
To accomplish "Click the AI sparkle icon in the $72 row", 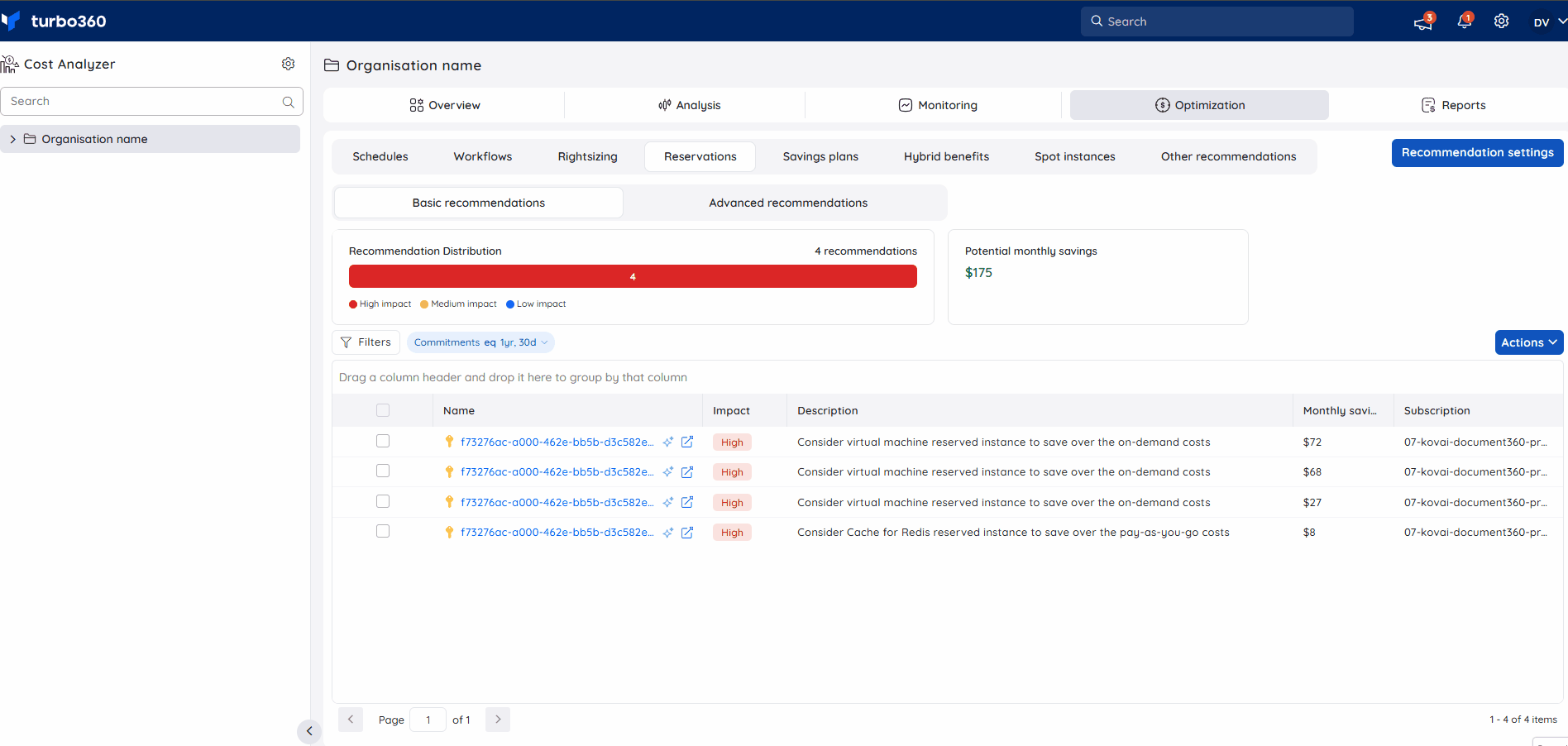I will point(668,442).
